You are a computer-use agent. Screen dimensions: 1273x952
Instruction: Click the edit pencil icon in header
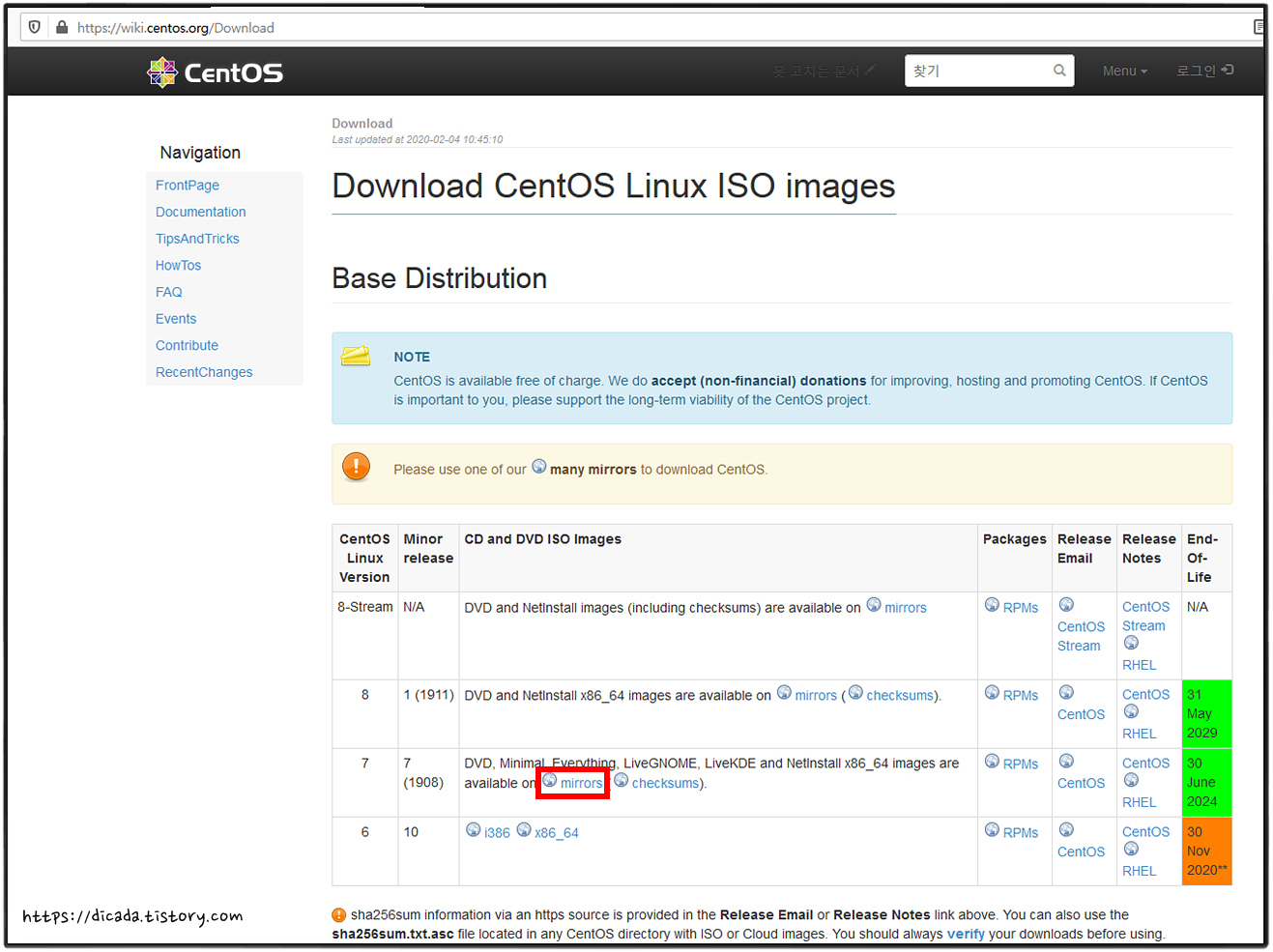tap(871, 70)
